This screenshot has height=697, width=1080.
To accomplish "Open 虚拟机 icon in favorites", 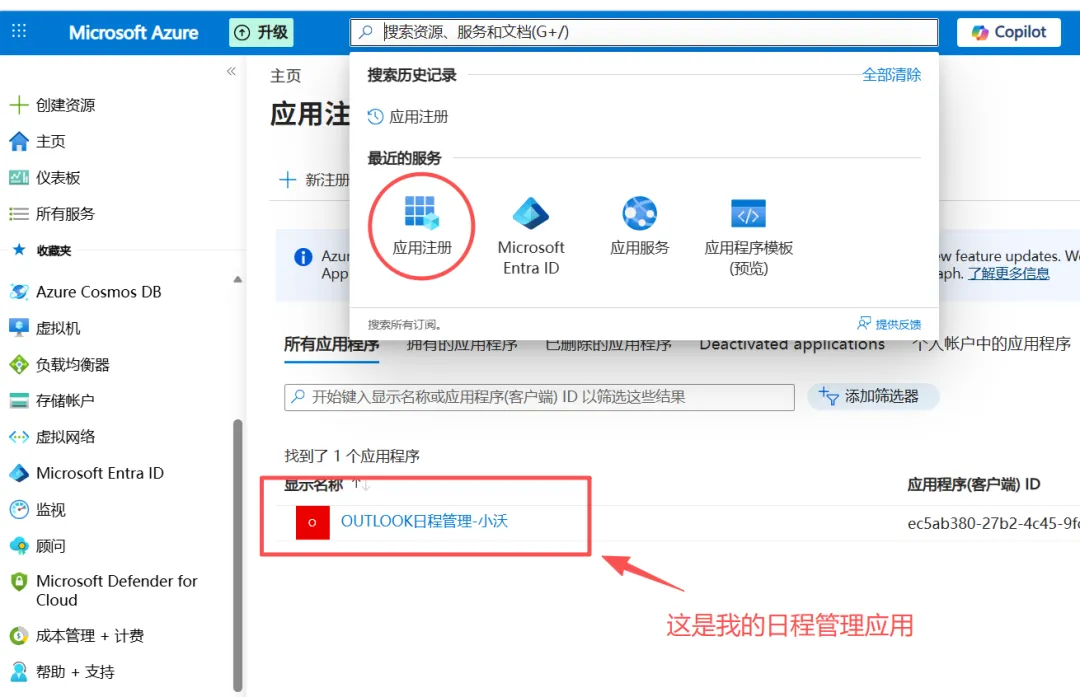I will (x=19, y=328).
